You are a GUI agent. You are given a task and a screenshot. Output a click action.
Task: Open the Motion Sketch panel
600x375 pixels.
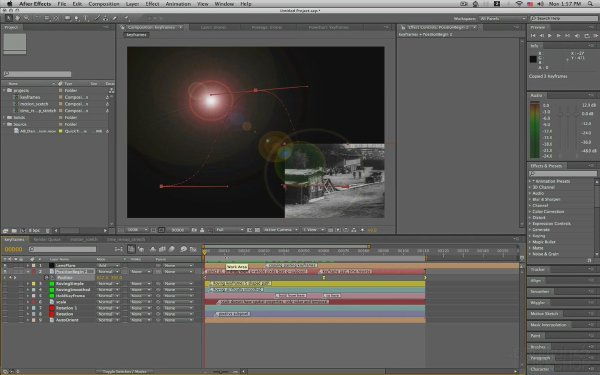point(544,314)
